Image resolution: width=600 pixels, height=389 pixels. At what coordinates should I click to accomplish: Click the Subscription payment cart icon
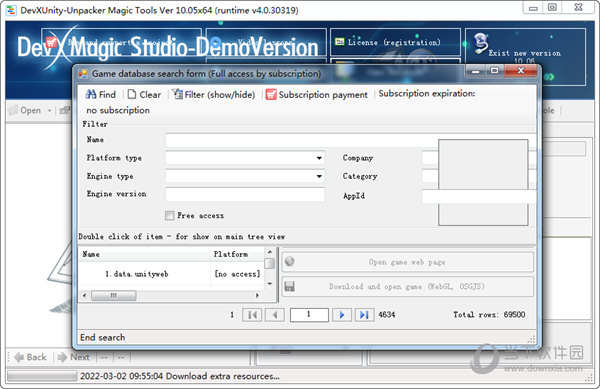[271, 94]
